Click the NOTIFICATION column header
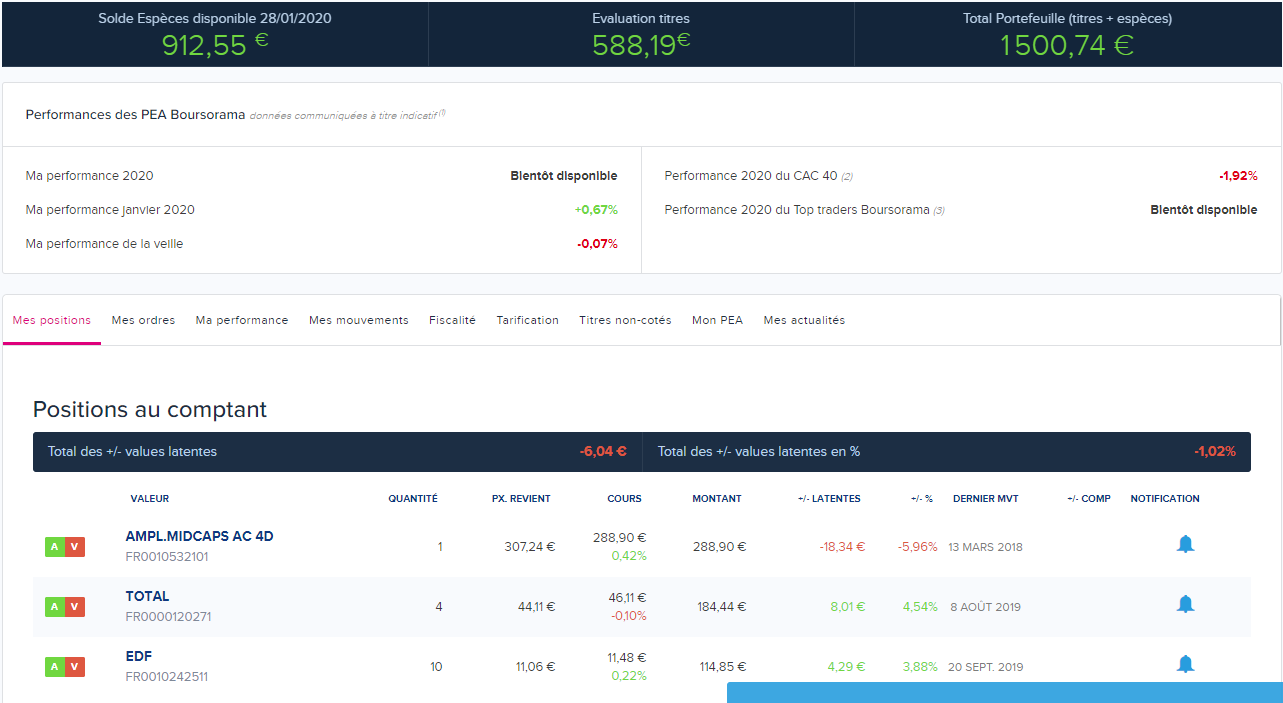 pos(1165,498)
